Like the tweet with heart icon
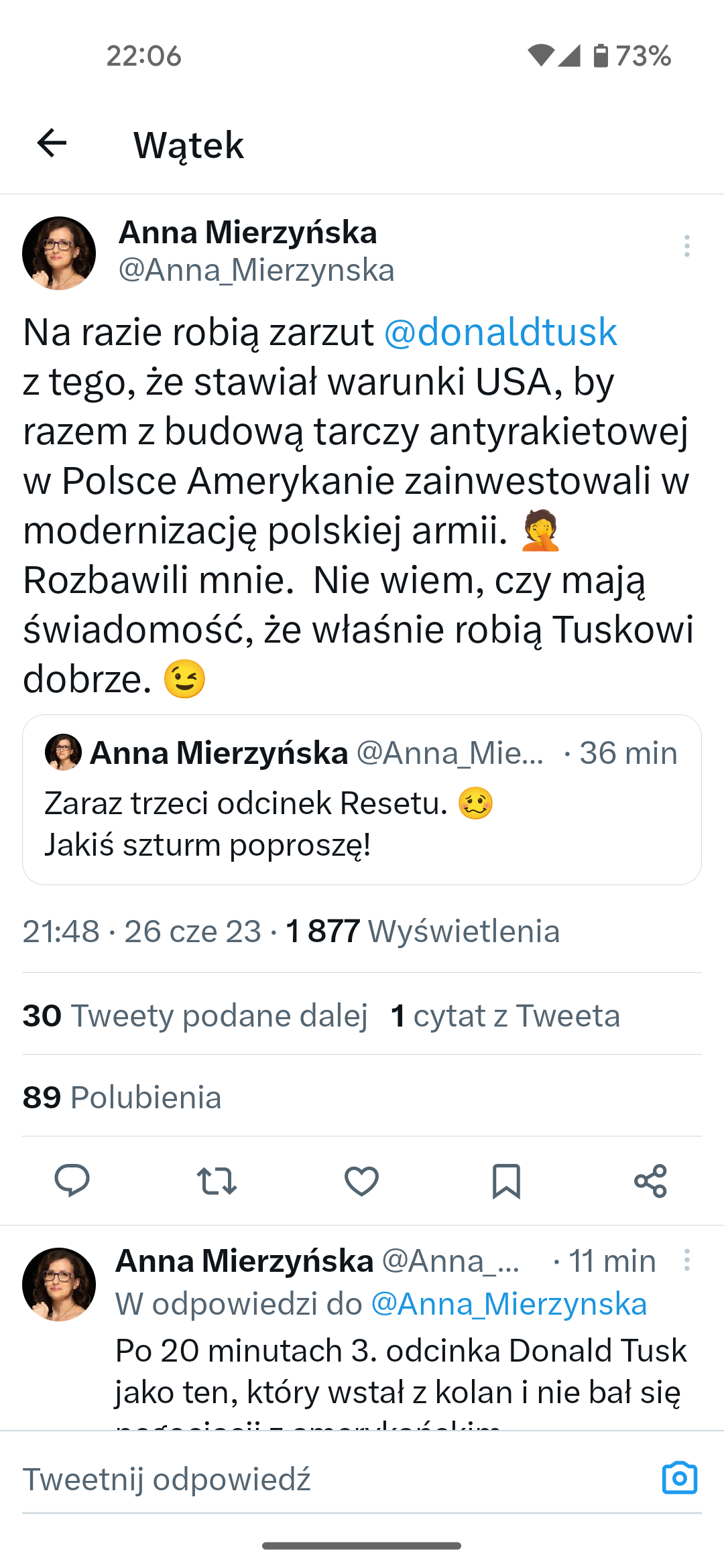This screenshot has height=1568, width=724. tap(361, 1181)
